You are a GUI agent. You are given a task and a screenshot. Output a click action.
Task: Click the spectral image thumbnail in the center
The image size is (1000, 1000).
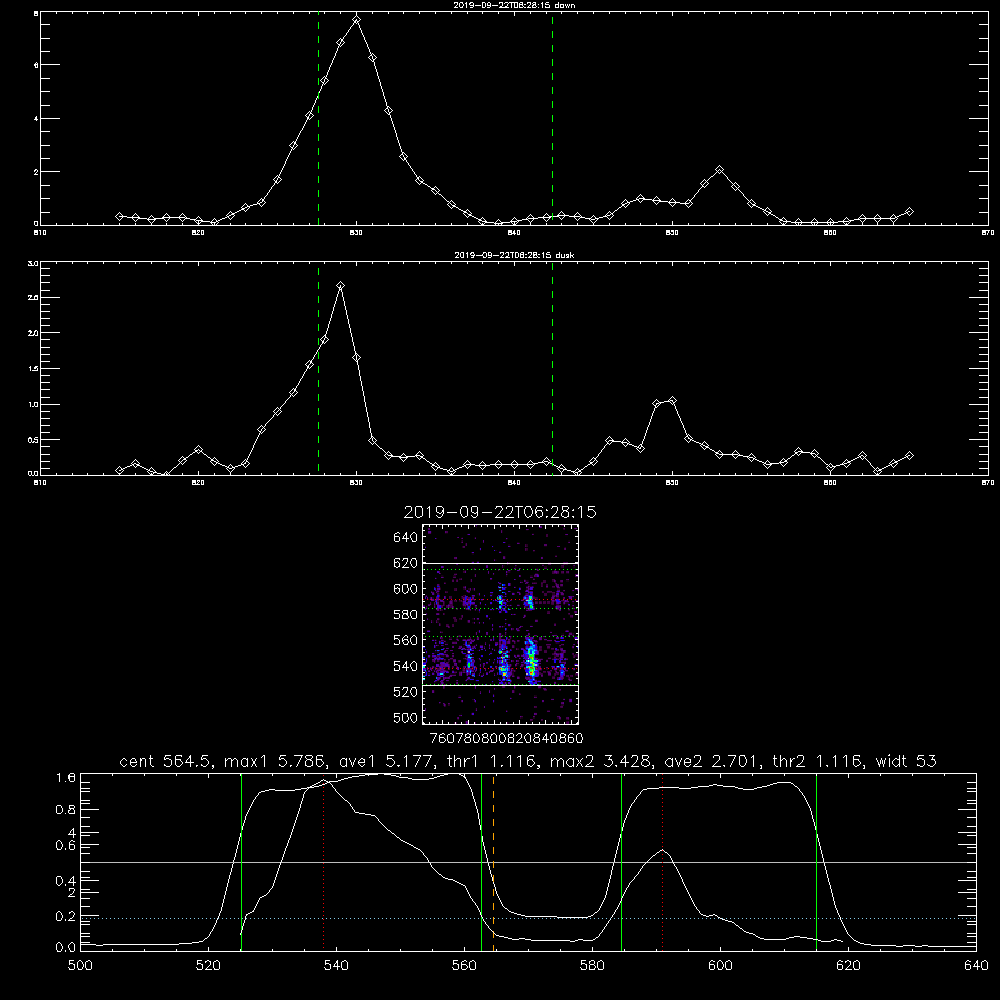(x=500, y=624)
